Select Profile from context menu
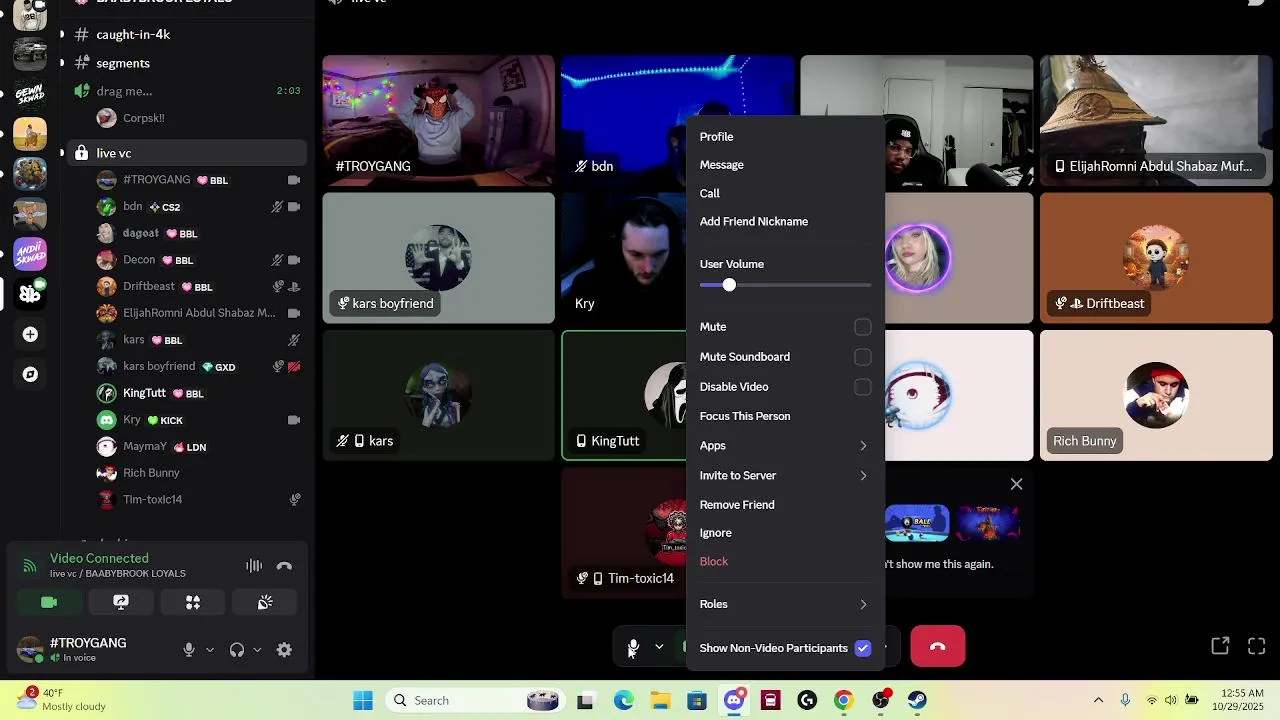Viewport: 1280px width, 720px height. pyautogui.click(x=785, y=137)
